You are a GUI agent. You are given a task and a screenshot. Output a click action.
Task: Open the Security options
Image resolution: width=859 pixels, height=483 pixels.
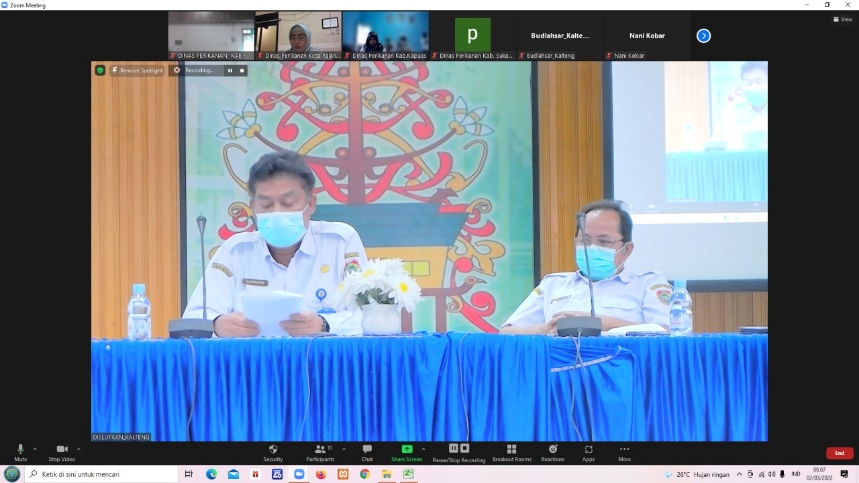coord(273,451)
